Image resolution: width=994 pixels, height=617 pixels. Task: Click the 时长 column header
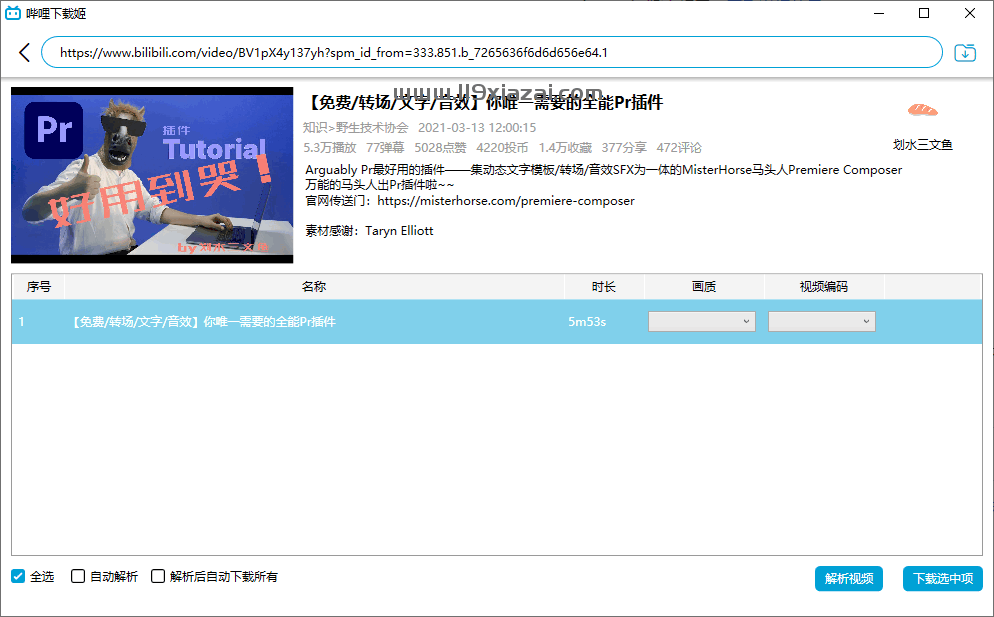[x=604, y=287]
